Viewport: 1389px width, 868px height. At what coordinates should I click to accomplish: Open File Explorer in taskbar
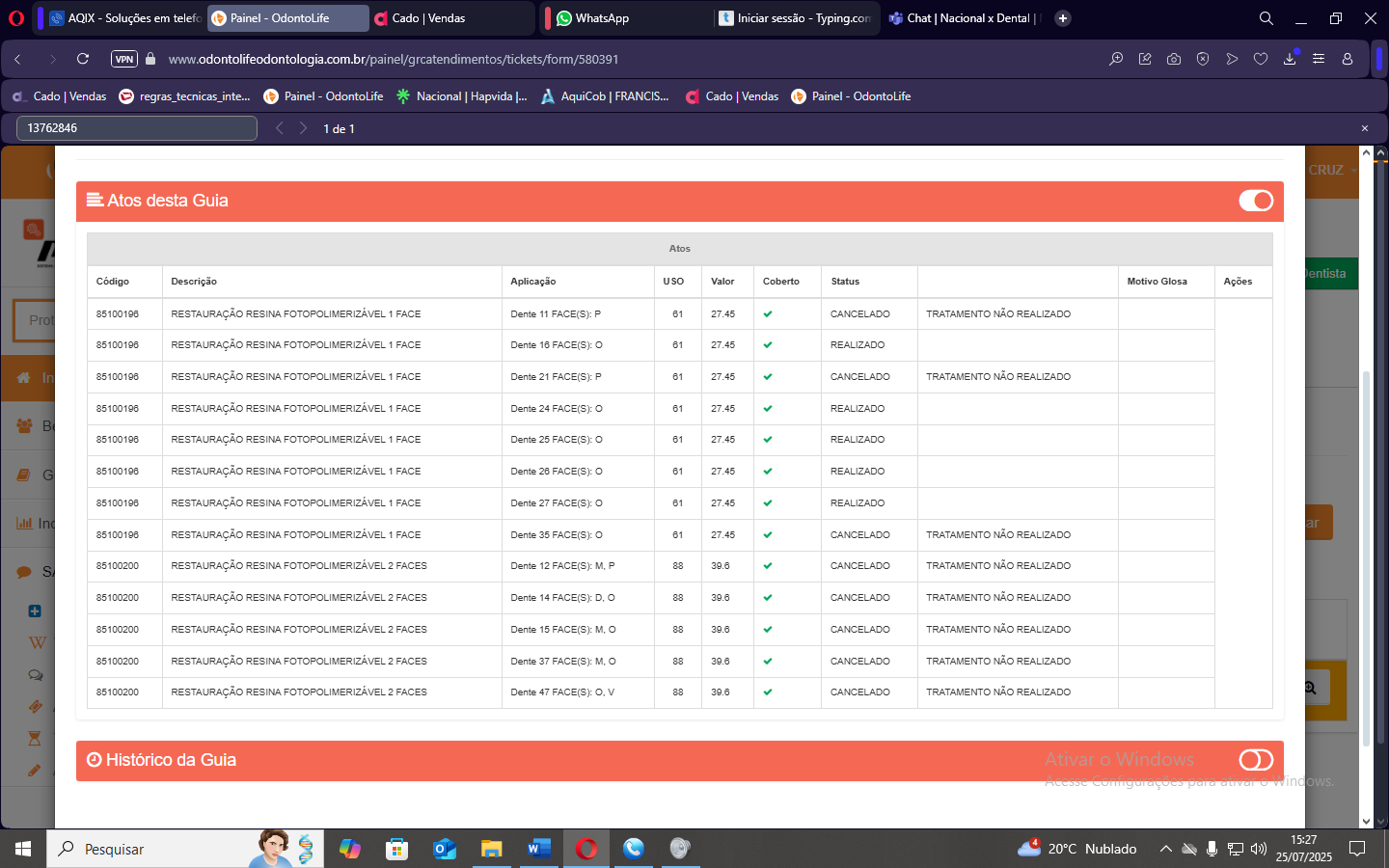click(x=492, y=849)
